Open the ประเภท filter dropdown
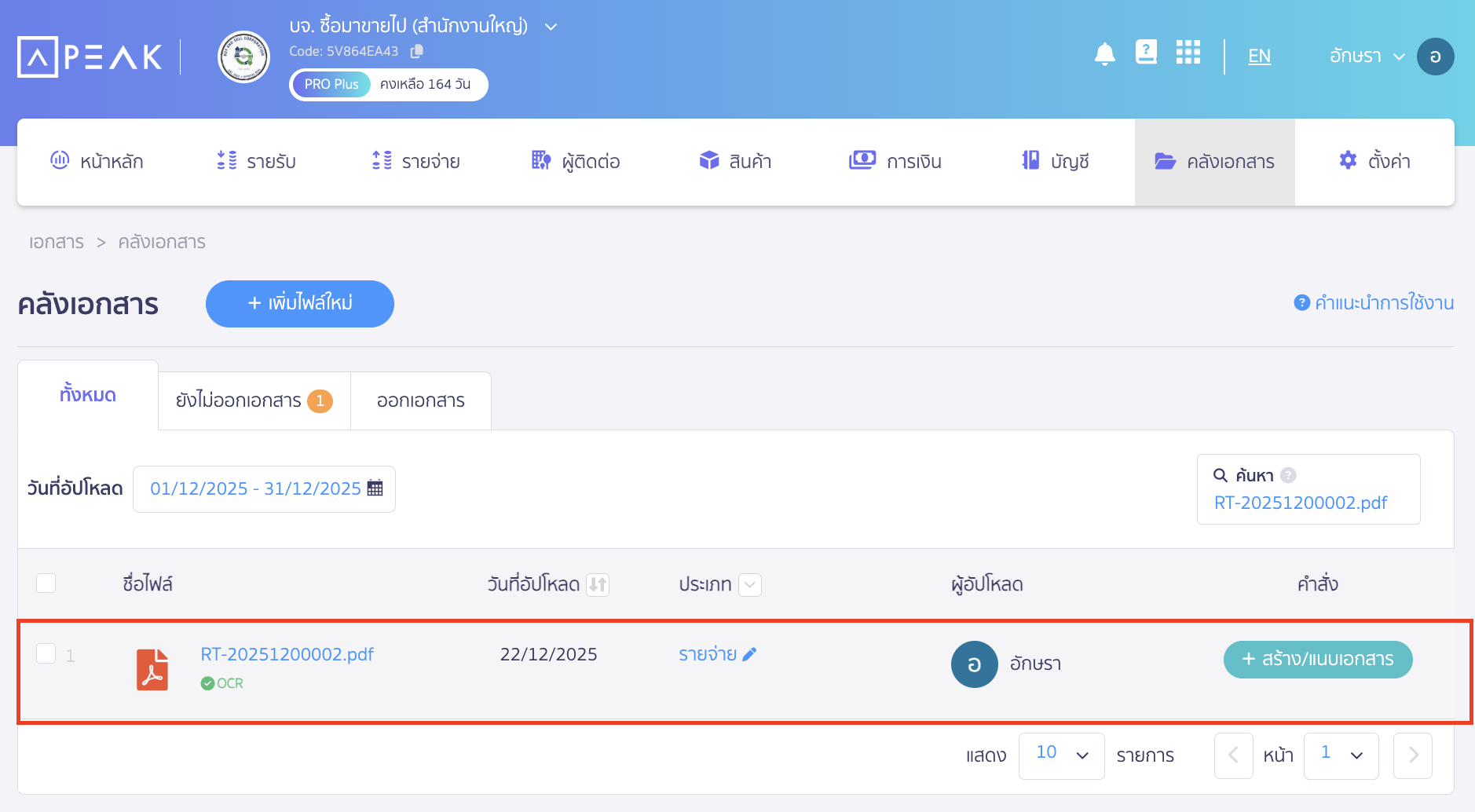The image size is (1475, 812). [x=750, y=584]
